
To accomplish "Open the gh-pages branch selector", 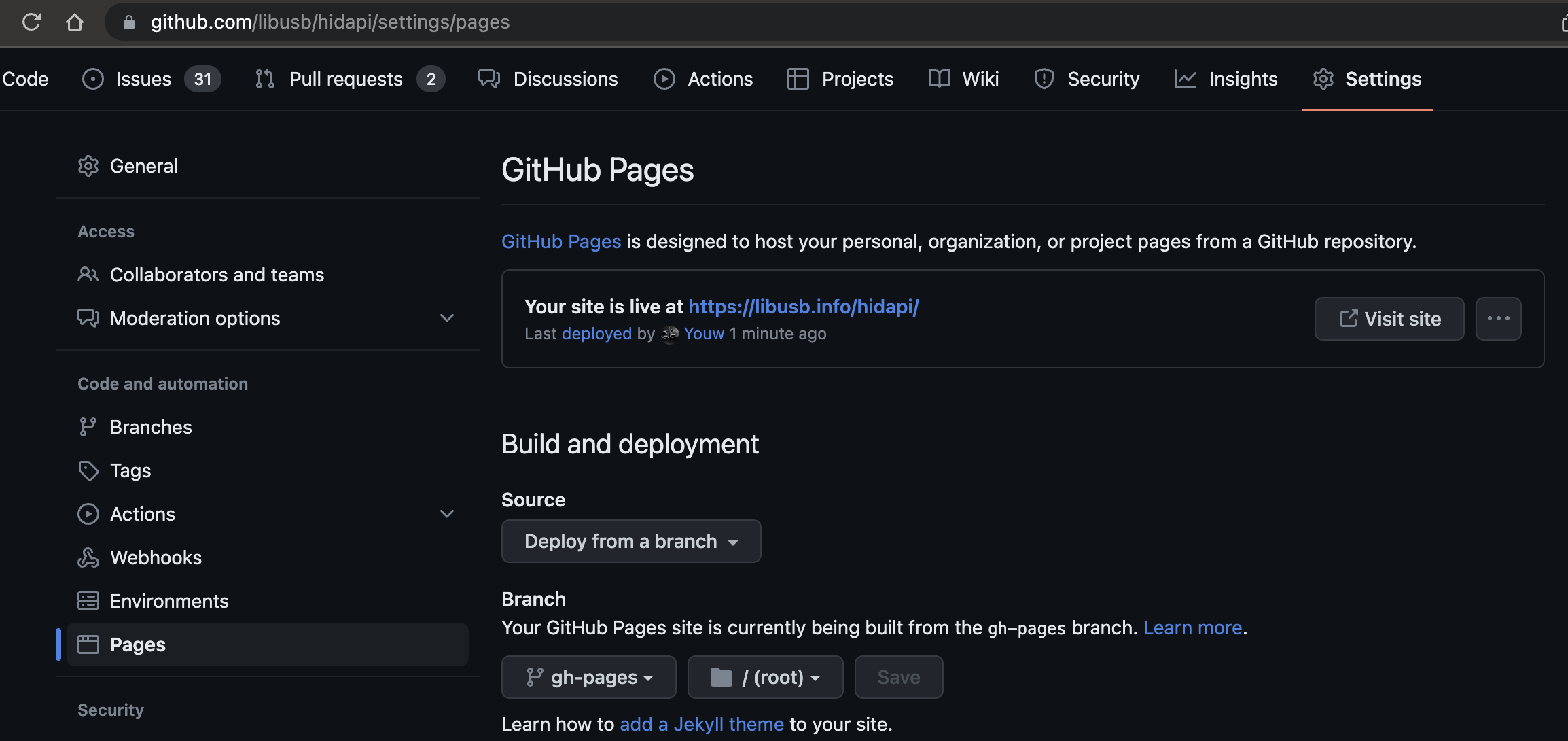I will [588, 677].
